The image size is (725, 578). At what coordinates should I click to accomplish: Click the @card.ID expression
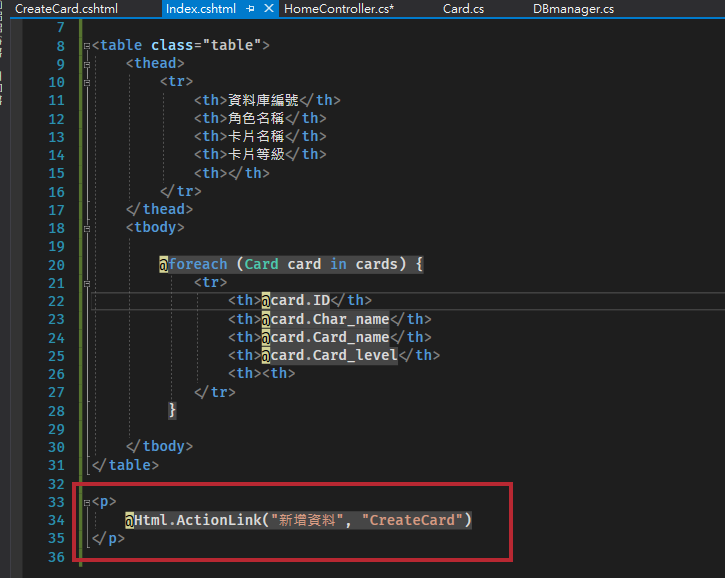(x=296, y=301)
